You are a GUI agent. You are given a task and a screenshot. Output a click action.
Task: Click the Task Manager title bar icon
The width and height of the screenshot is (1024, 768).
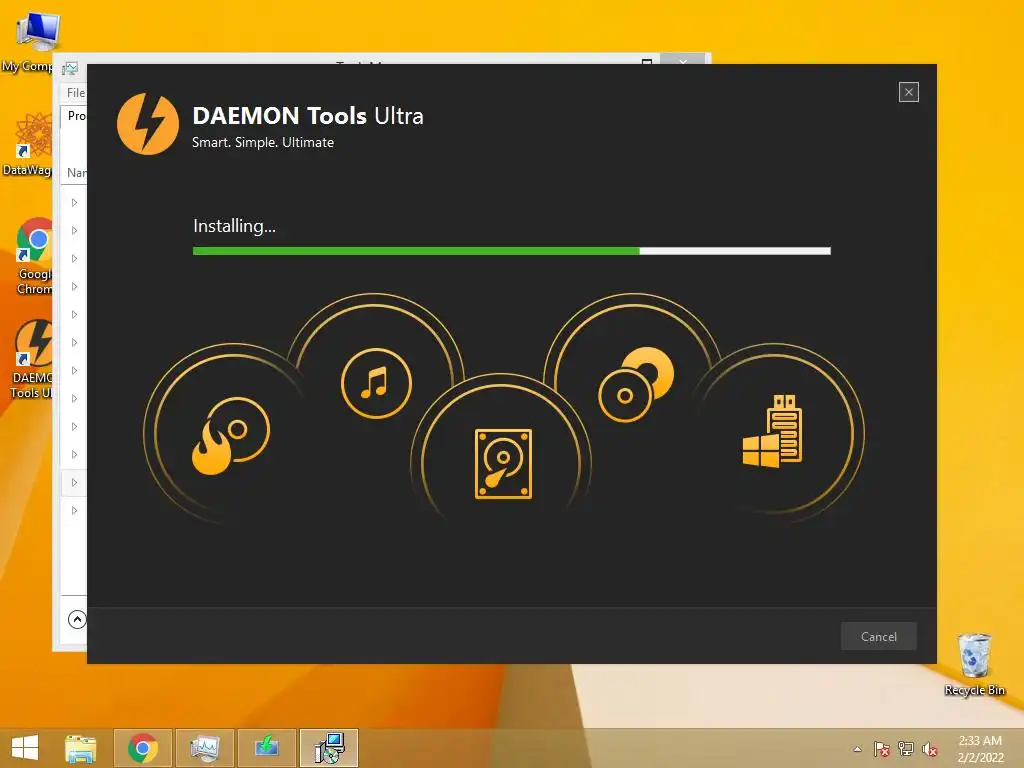pos(70,68)
